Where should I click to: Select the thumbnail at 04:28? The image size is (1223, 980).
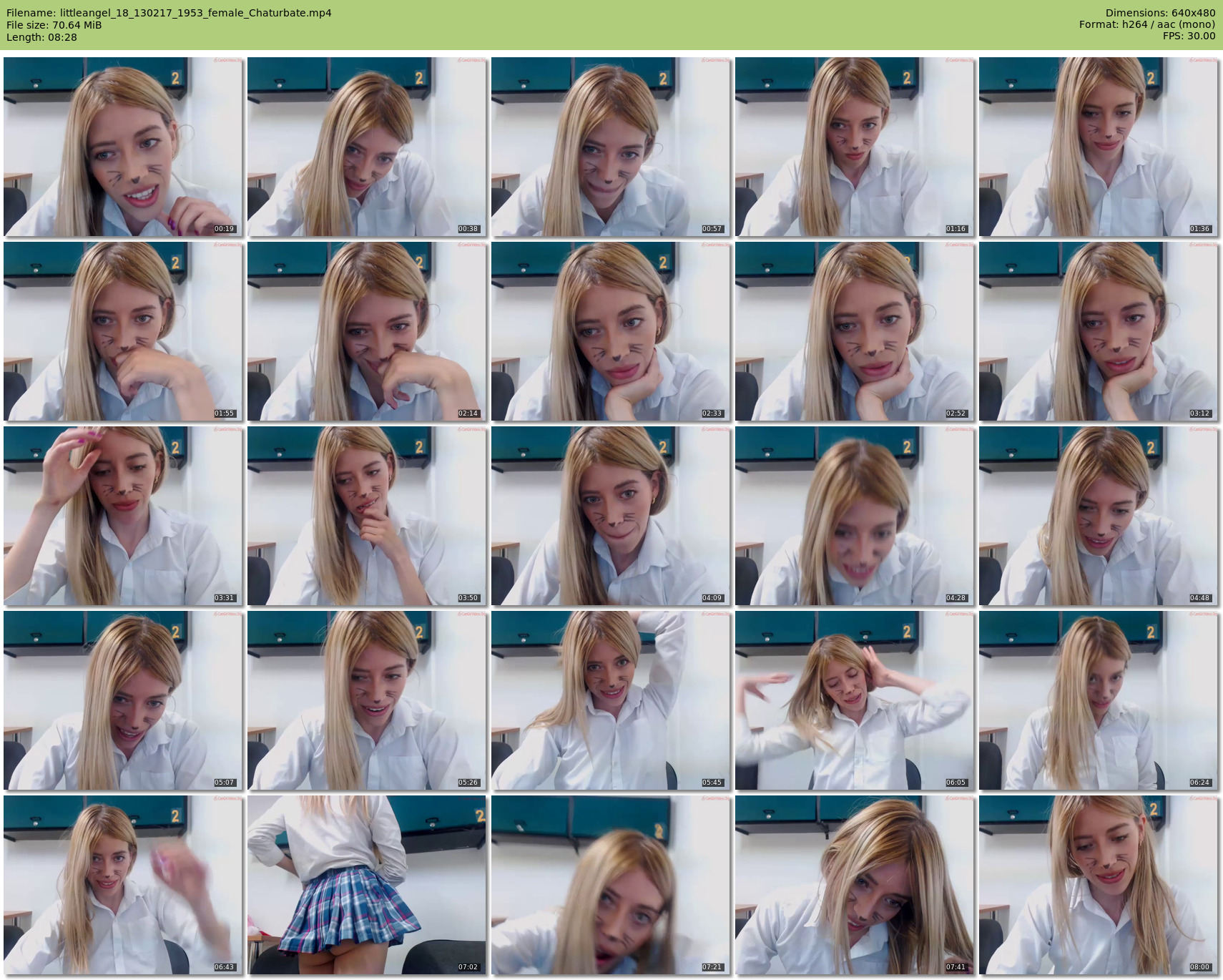(x=854, y=516)
